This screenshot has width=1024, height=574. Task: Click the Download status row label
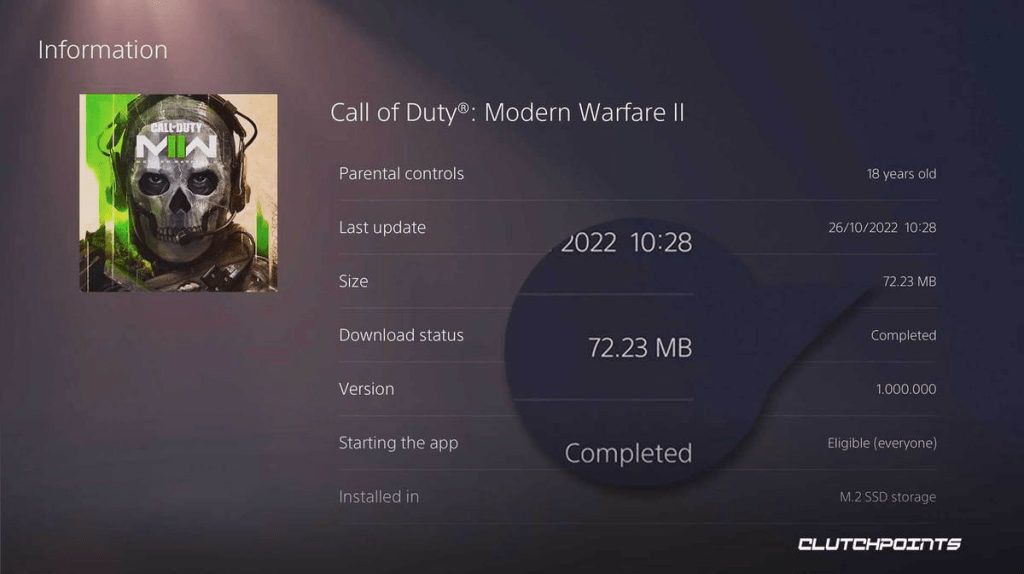tap(401, 335)
